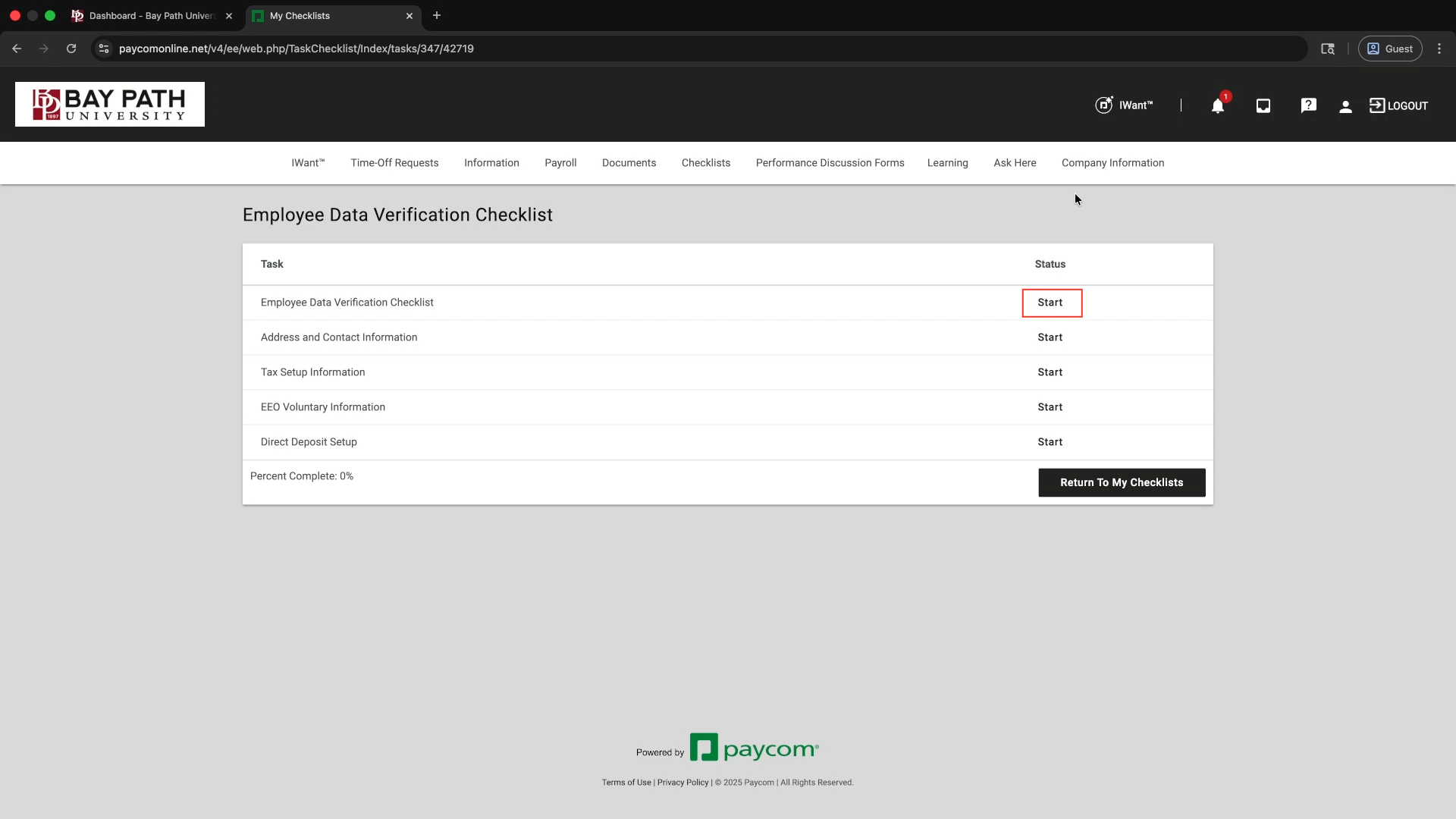Click Return To My Checklists button
This screenshot has height=819, width=1456.
(1121, 482)
